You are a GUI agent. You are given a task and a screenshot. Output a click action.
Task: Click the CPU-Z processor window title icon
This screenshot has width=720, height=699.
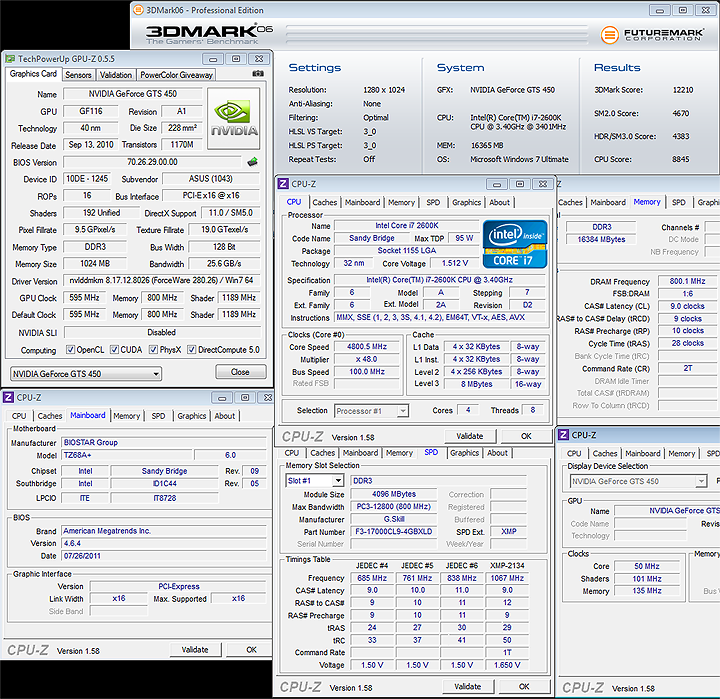(x=283, y=184)
